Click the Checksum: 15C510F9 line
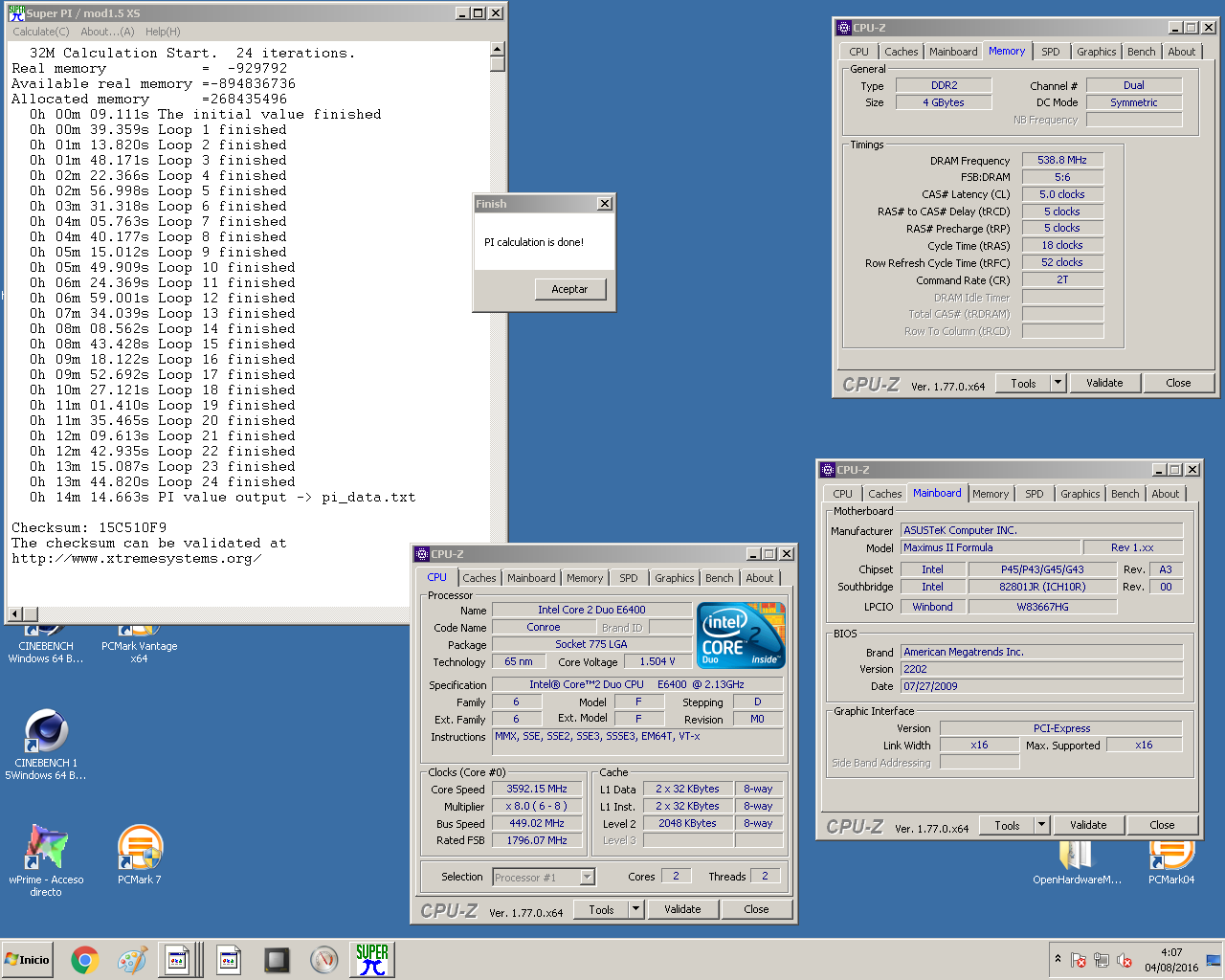This screenshot has width=1225, height=980. tap(89, 527)
